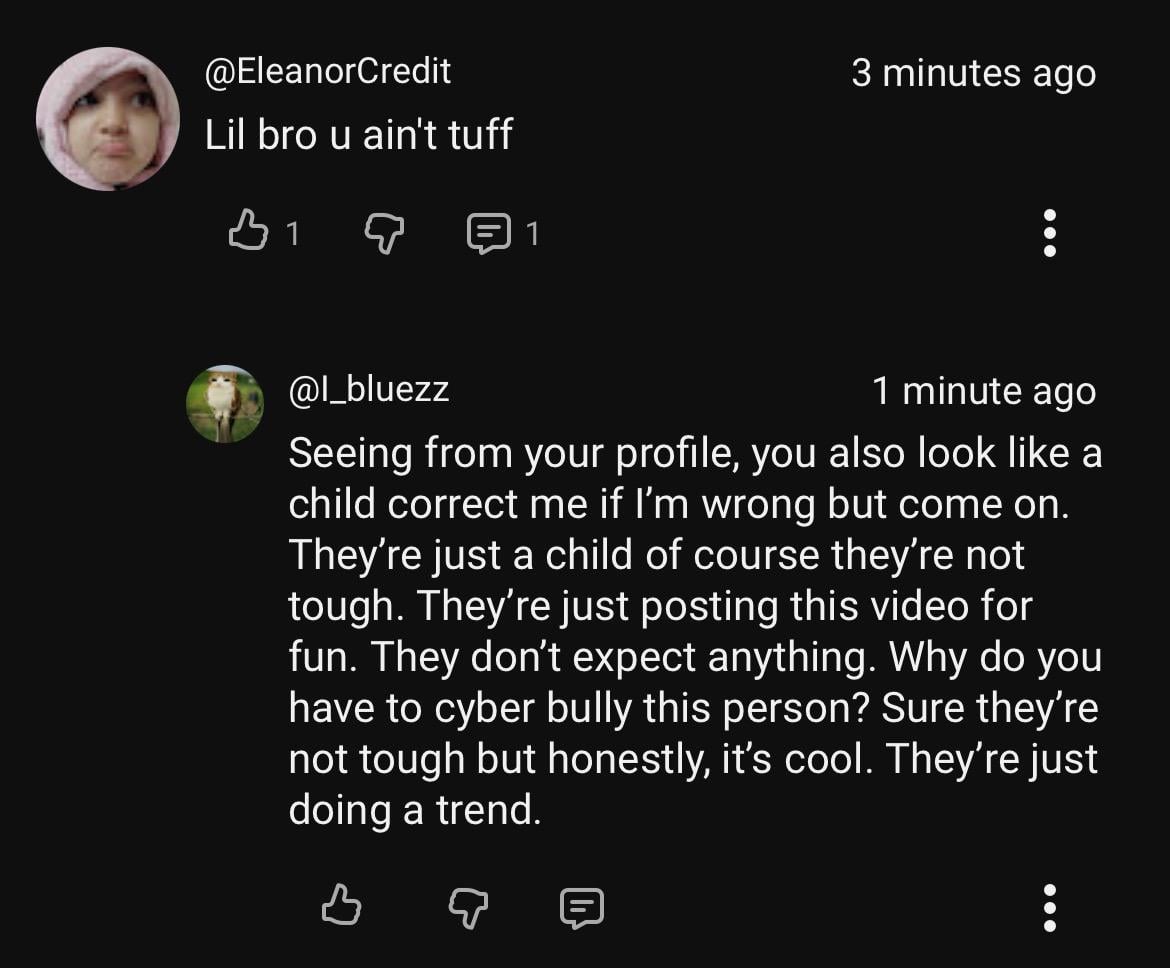This screenshot has height=968, width=1170.
Task: Open more options for I_bluezz's reply
Action: [1049, 906]
